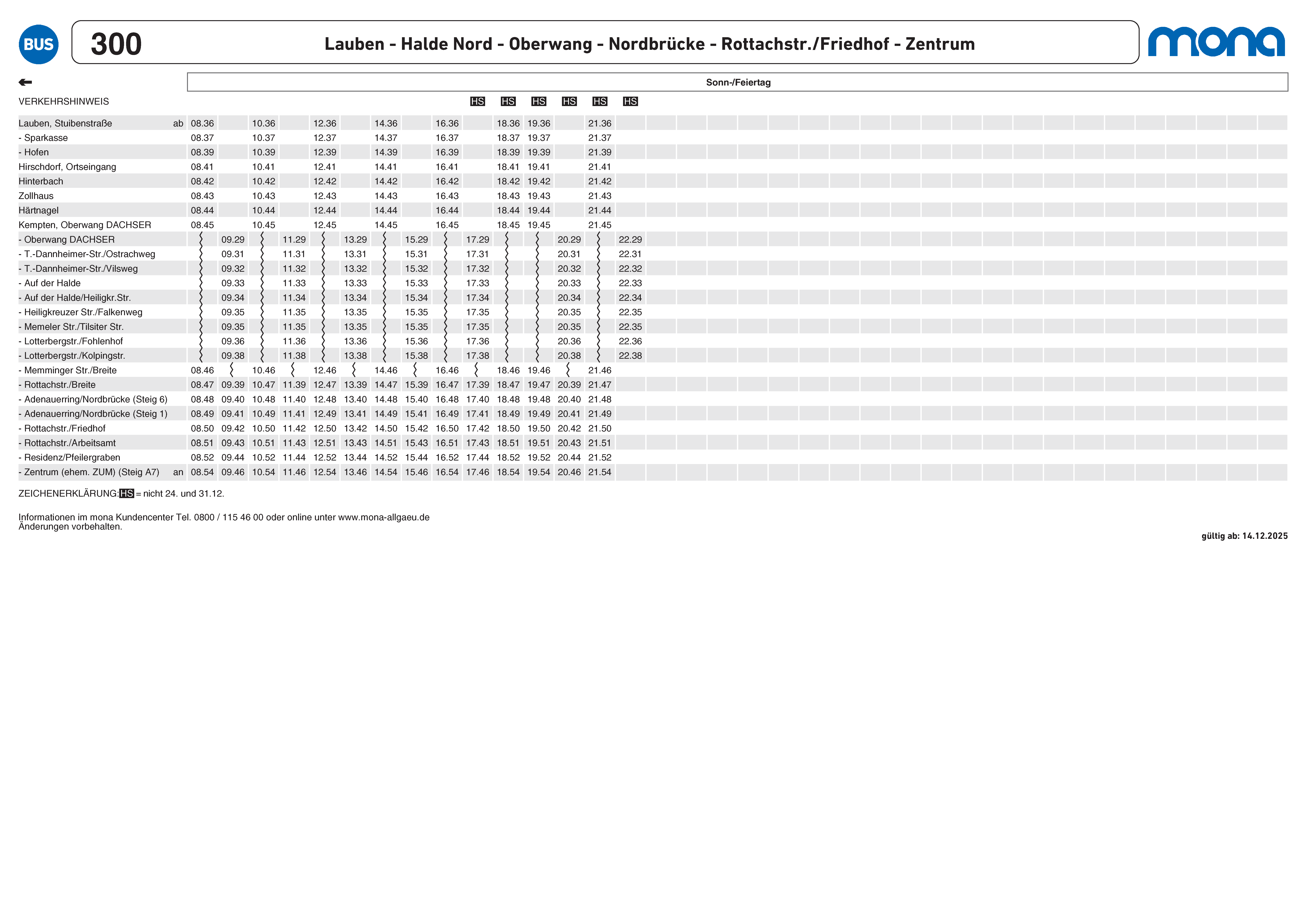Click the 22.38 time at Lotterbergstr./Kolpingstr.

coord(630,356)
